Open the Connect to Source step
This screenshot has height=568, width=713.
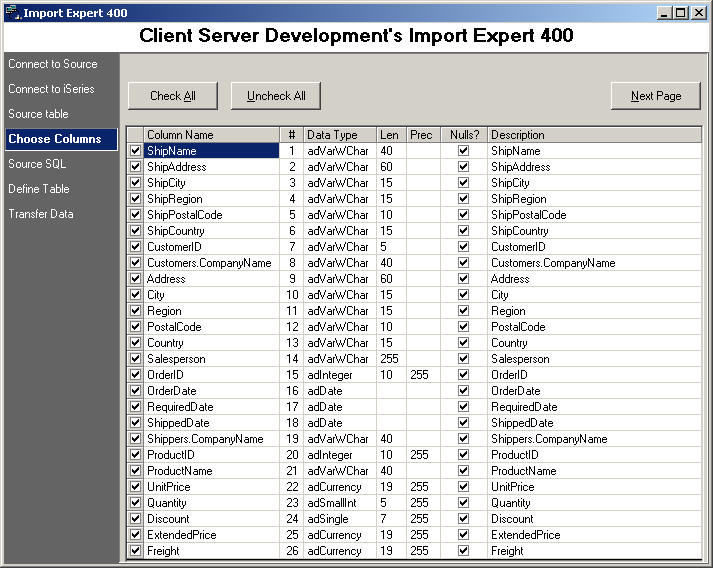53,64
